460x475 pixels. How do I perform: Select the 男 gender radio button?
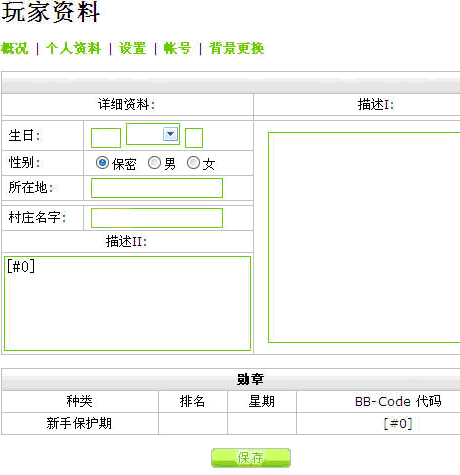[x=154, y=163]
